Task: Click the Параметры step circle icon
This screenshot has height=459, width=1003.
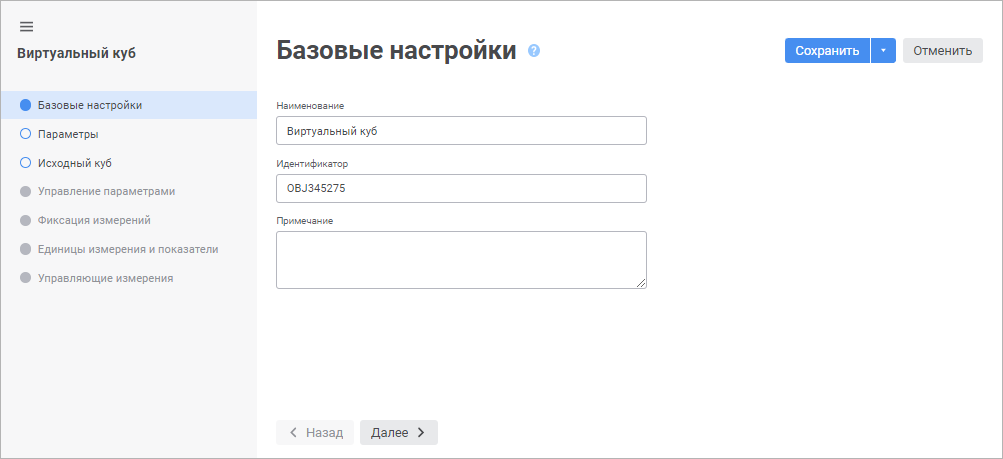Action: (x=26, y=133)
